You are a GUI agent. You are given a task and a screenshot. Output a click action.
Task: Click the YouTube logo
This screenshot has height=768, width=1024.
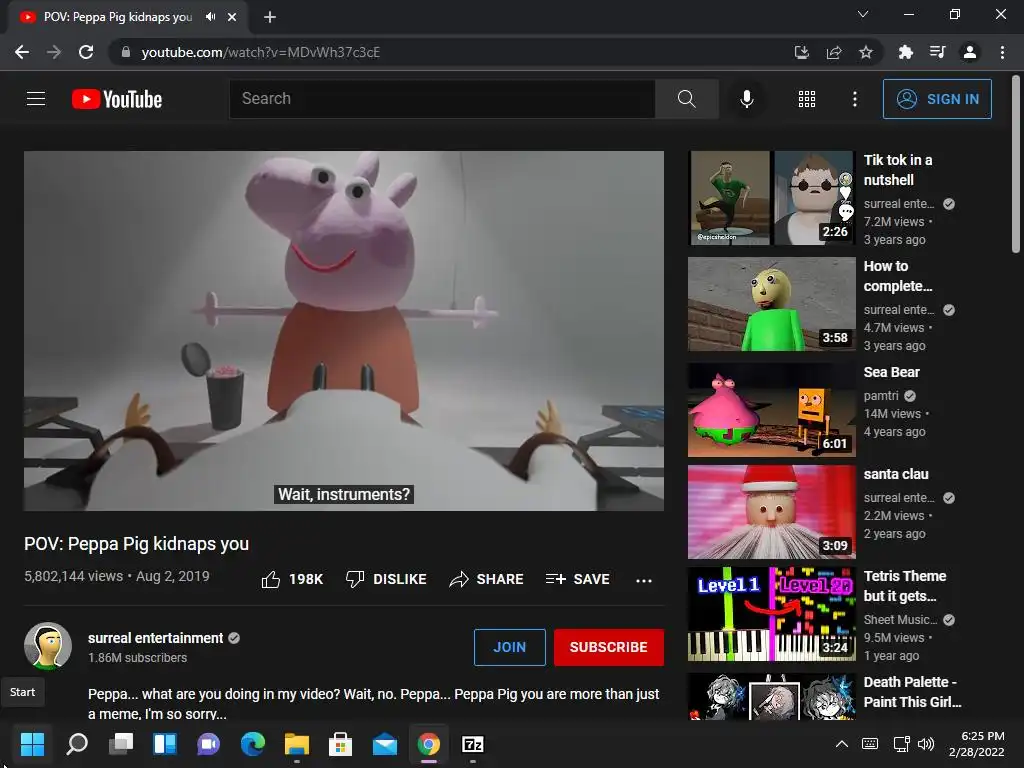[x=117, y=99]
